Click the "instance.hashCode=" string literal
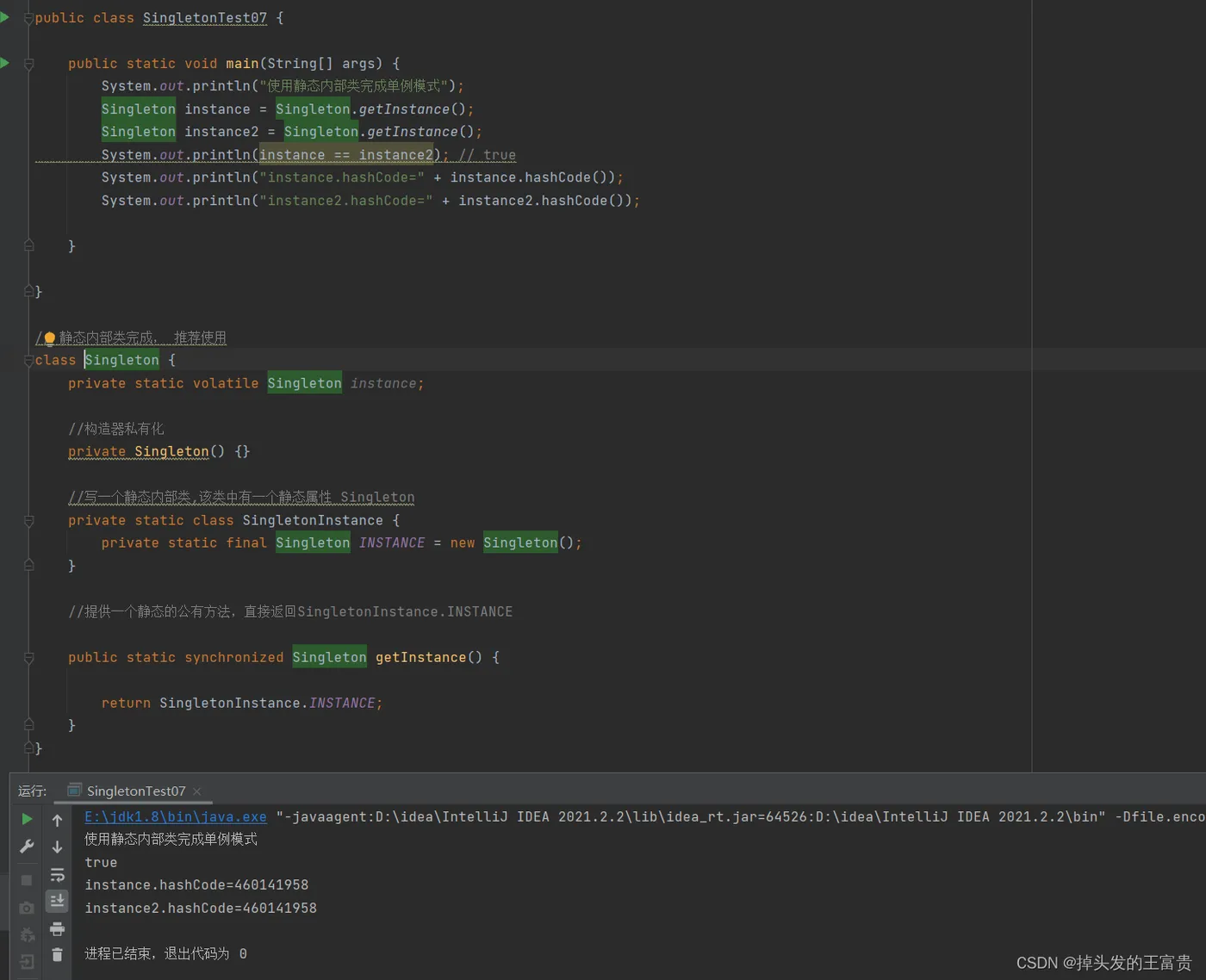Image resolution: width=1206 pixels, height=980 pixels. pos(342,177)
